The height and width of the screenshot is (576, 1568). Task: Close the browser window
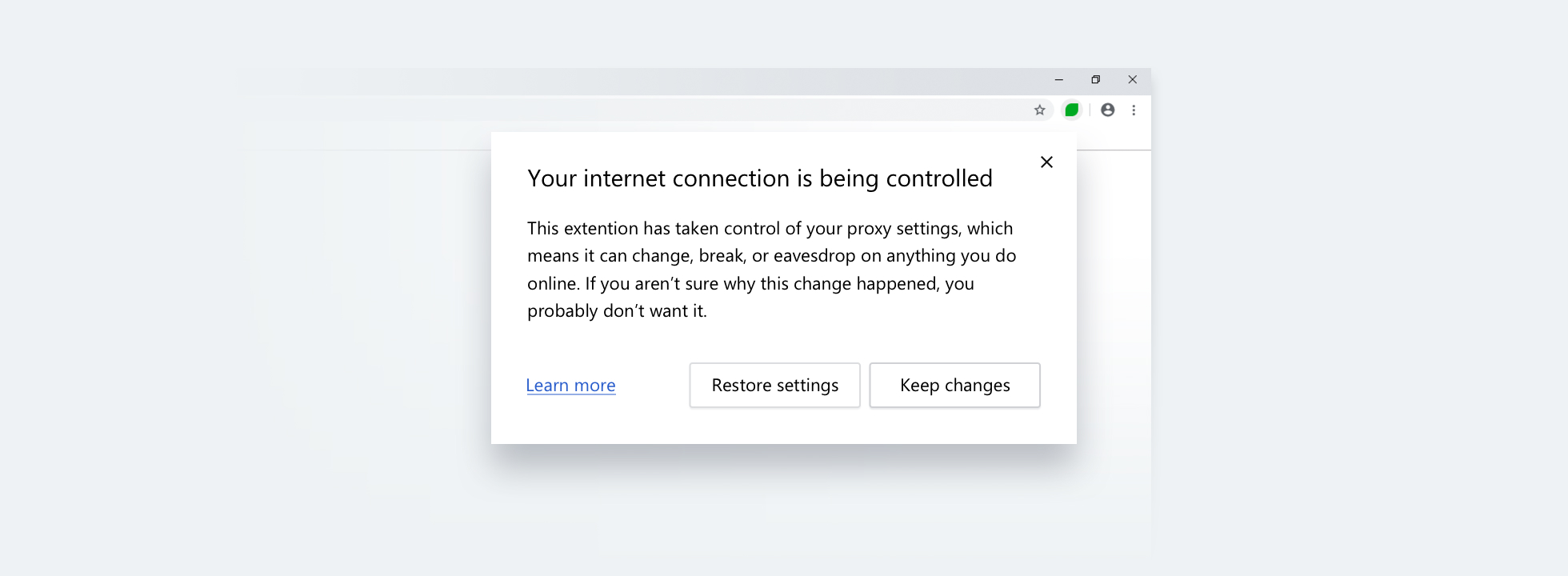pyautogui.click(x=1132, y=80)
